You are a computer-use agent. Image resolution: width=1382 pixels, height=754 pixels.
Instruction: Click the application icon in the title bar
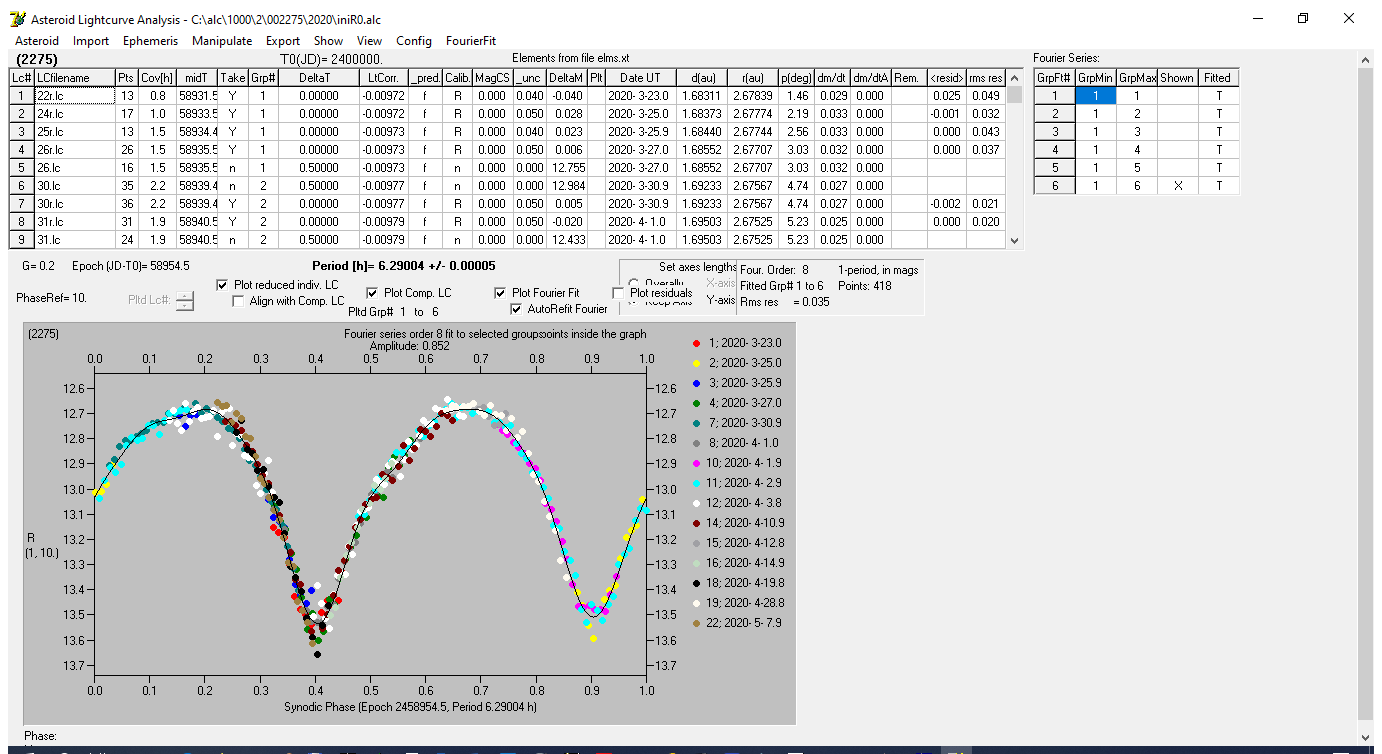pos(16,19)
